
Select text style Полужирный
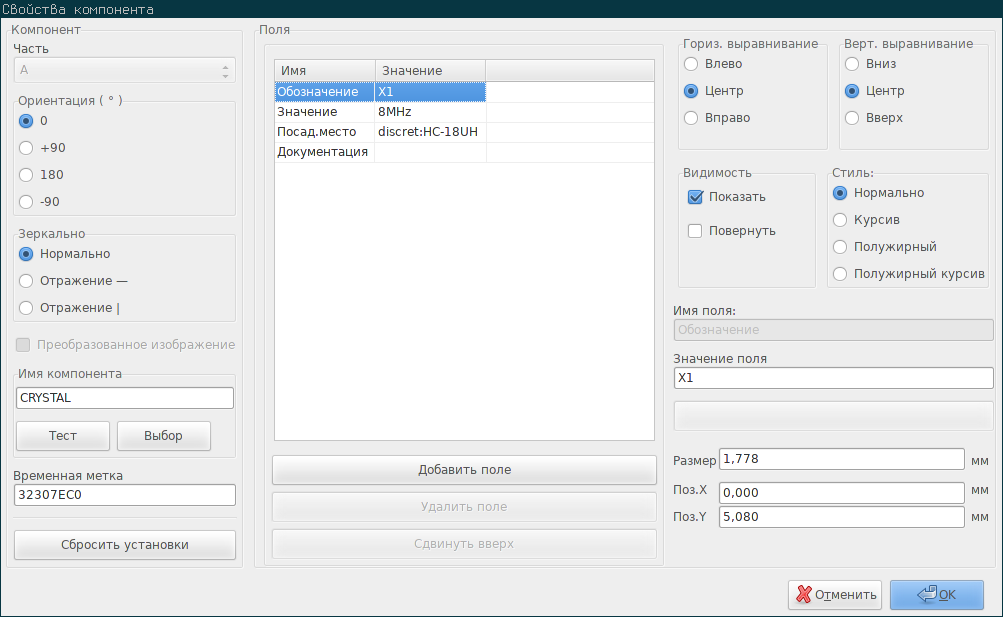coord(840,246)
